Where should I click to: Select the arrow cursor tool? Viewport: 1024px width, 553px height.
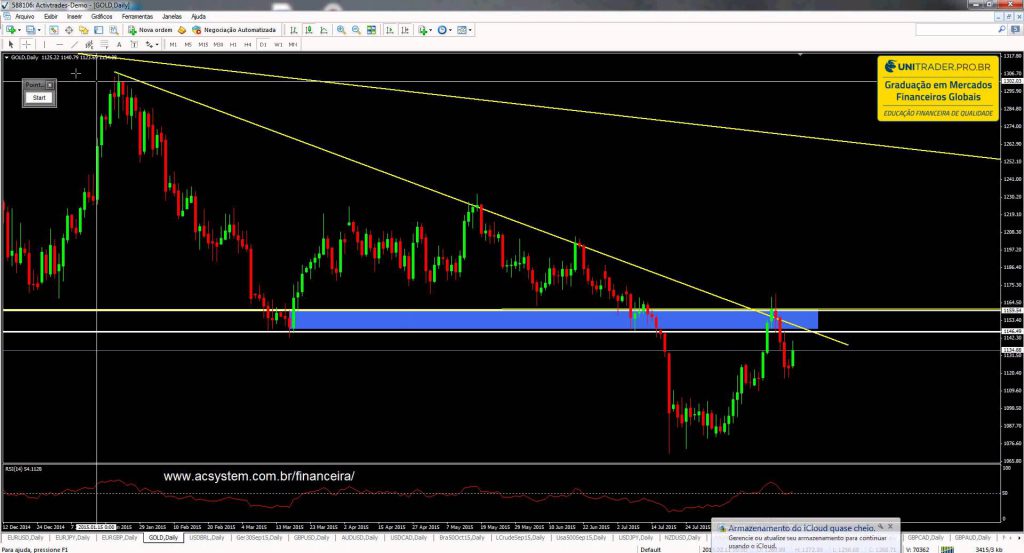tap(10, 44)
